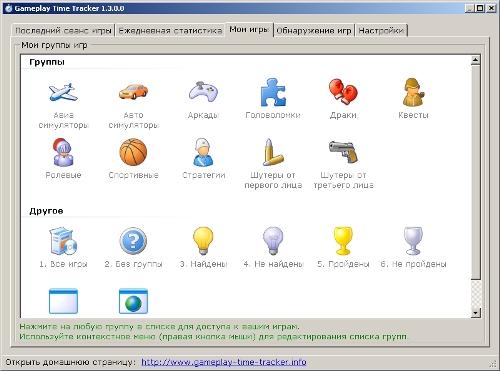This screenshot has width=500, height=371.
Task: Select the Ролевые knight helmet icon
Action: [63, 152]
